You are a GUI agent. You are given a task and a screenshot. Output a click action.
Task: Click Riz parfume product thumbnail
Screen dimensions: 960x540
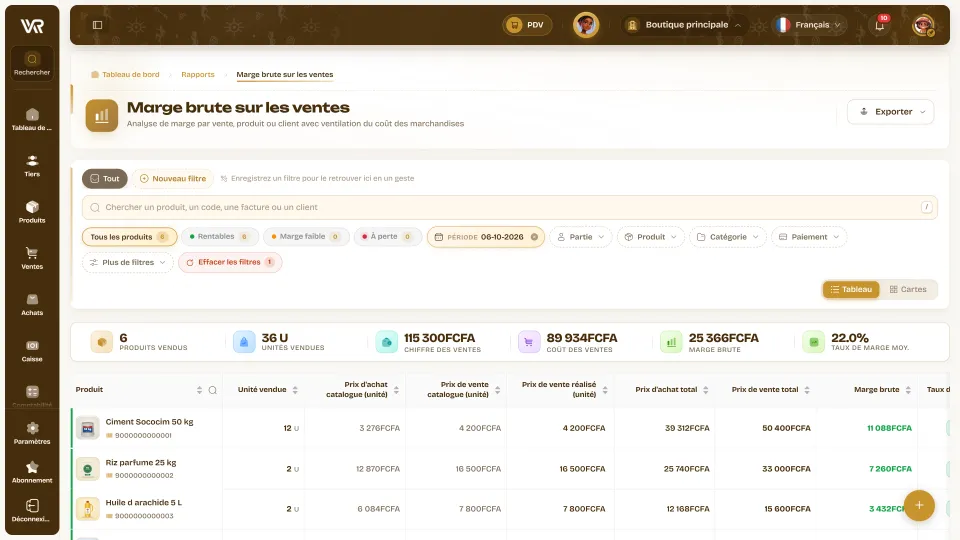[x=88, y=469]
